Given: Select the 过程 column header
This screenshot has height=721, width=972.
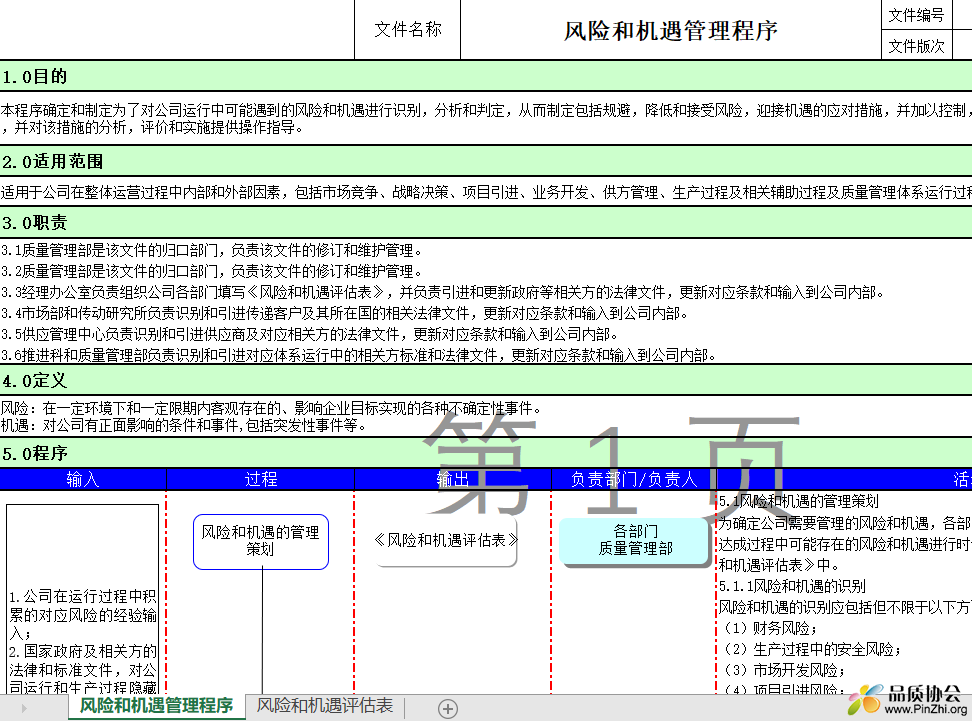Looking at the screenshot, I should pyautogui.click(x=260, y=479).
